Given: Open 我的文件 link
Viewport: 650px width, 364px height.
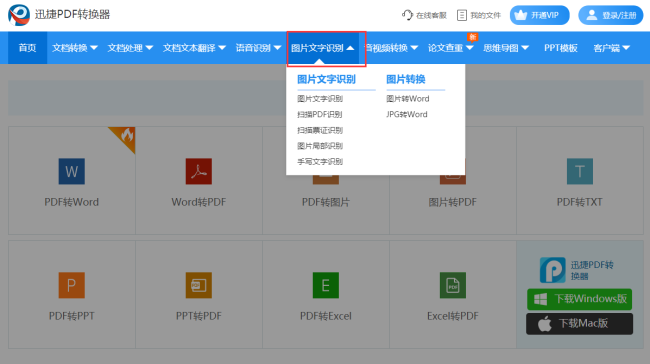Looking at the screenshot, I should [x=479, y=15].
